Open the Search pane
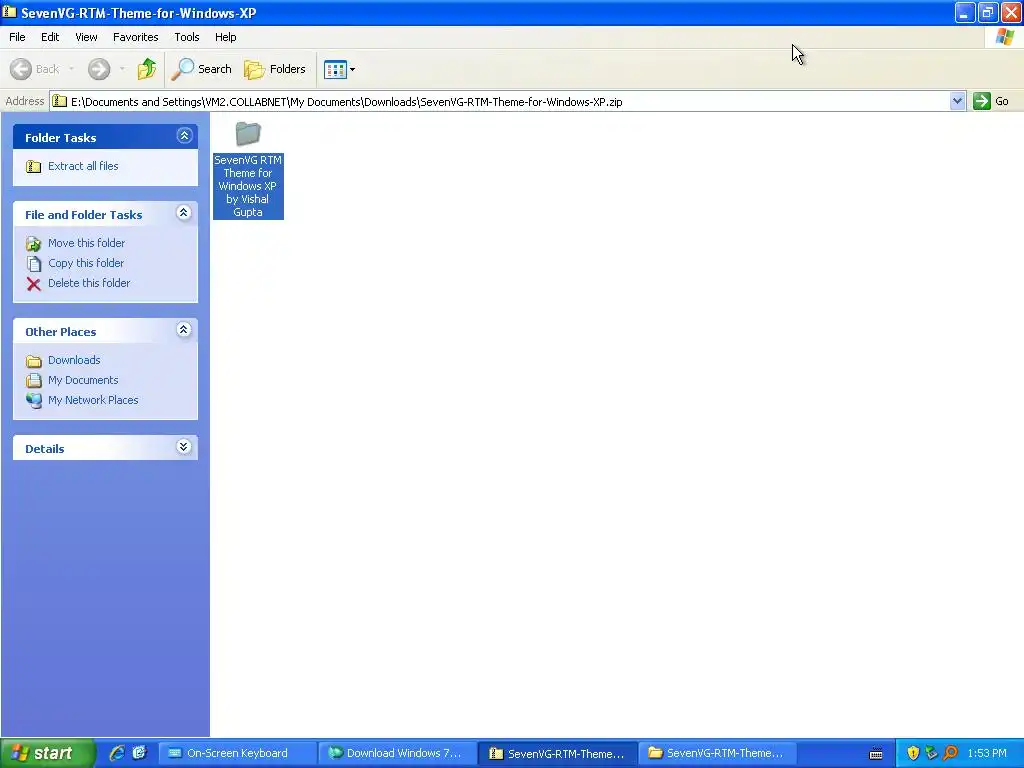The height and width of the screenshot is (768, 1024). [x=201, y=69]
